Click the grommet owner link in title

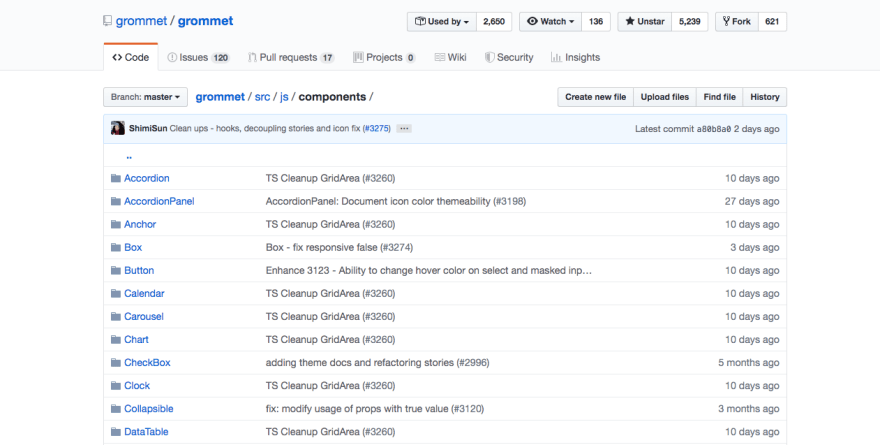pos(141,21)
